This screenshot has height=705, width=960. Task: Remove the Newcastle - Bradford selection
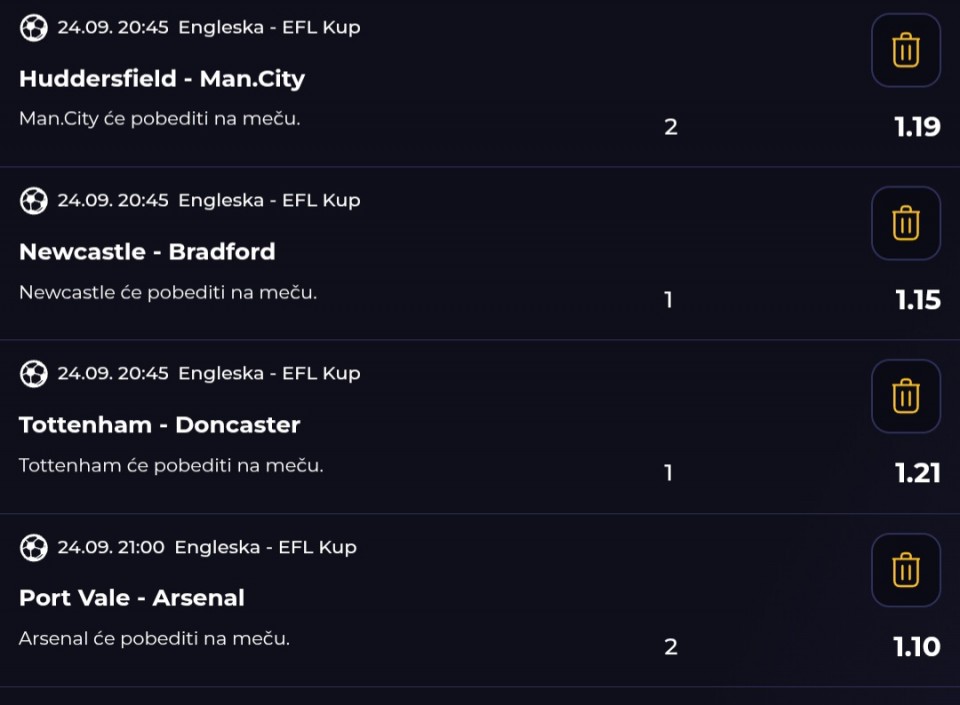point(906,223)
